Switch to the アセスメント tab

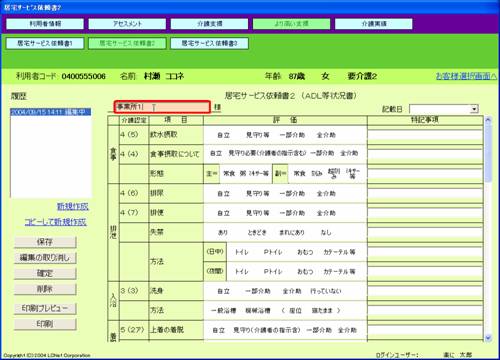coord(127,24)
